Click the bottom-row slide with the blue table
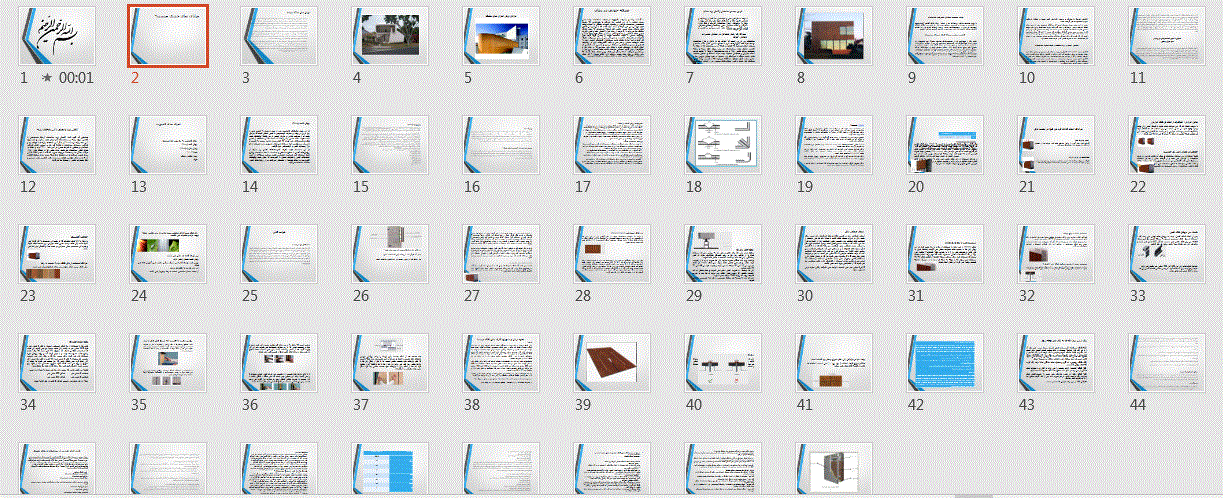This screenshot has height=498, width=1223. pyautogui.click(x=391, y=468)
